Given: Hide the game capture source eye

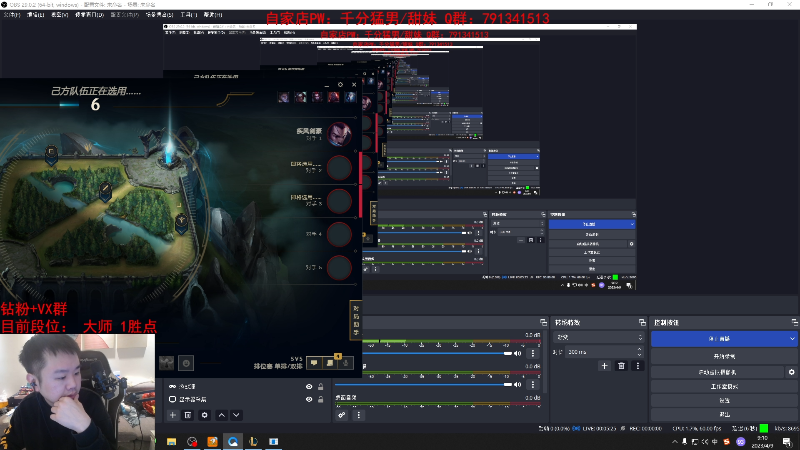Looking at the screenshot, I should coord(309,387).
